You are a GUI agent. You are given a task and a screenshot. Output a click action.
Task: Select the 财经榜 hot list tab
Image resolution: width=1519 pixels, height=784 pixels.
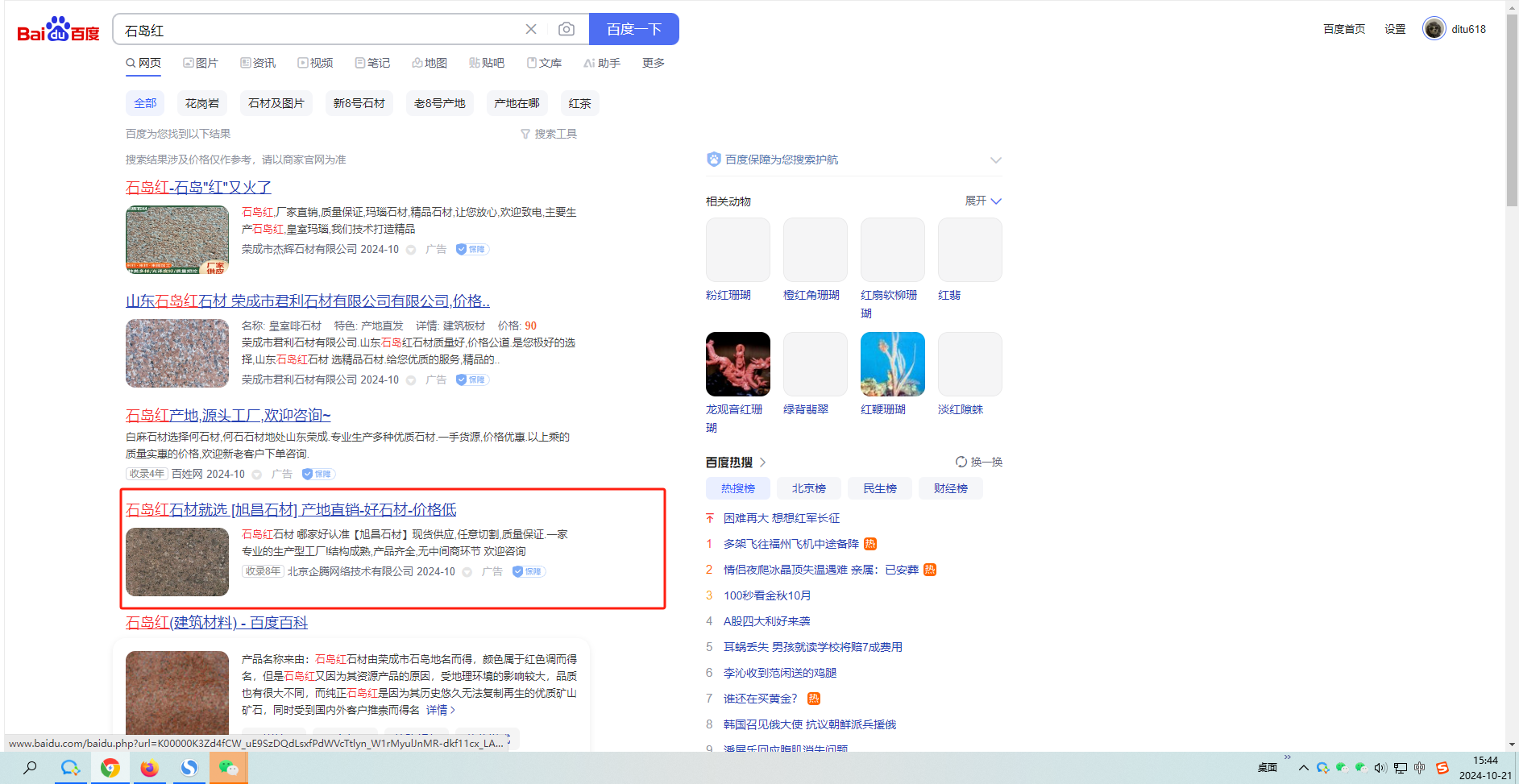951,488
